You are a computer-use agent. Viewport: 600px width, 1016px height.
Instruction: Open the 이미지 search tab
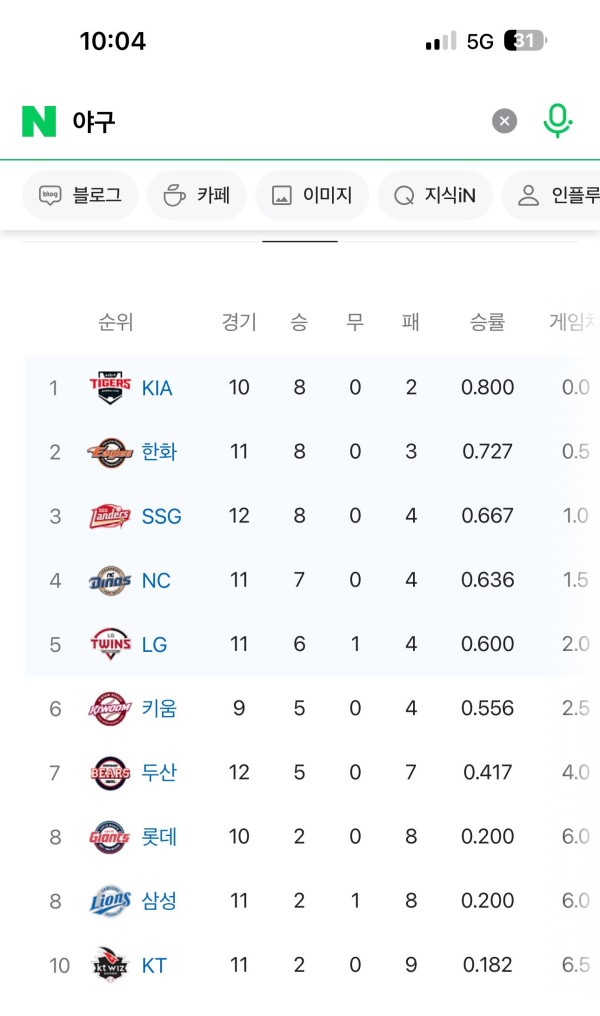(312, 195)
